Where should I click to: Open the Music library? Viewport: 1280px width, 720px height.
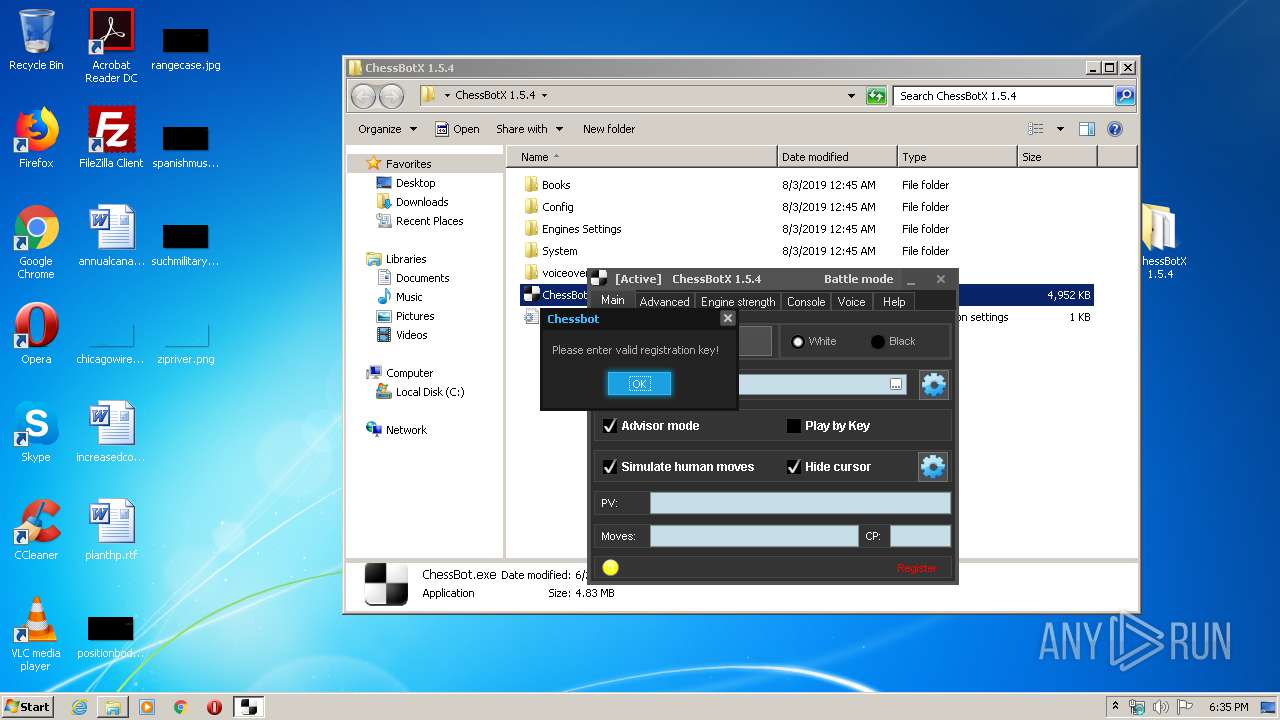point(408,297)
